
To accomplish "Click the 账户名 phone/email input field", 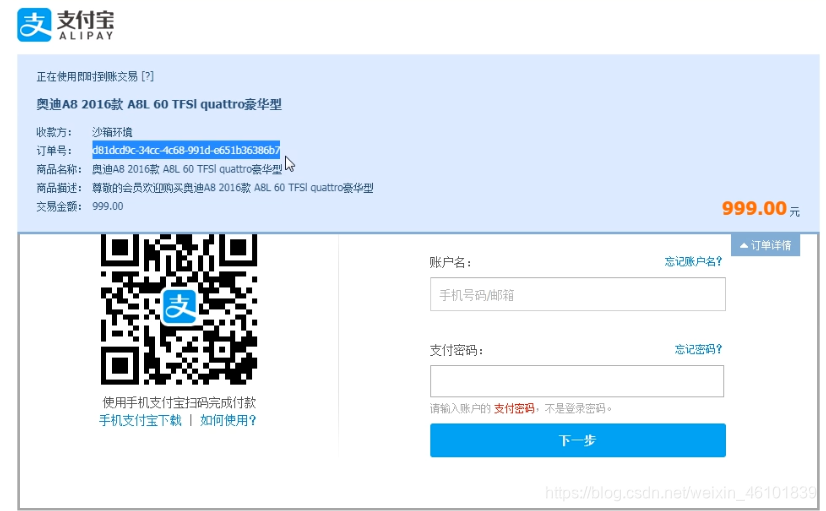I will tap(577, 294).
